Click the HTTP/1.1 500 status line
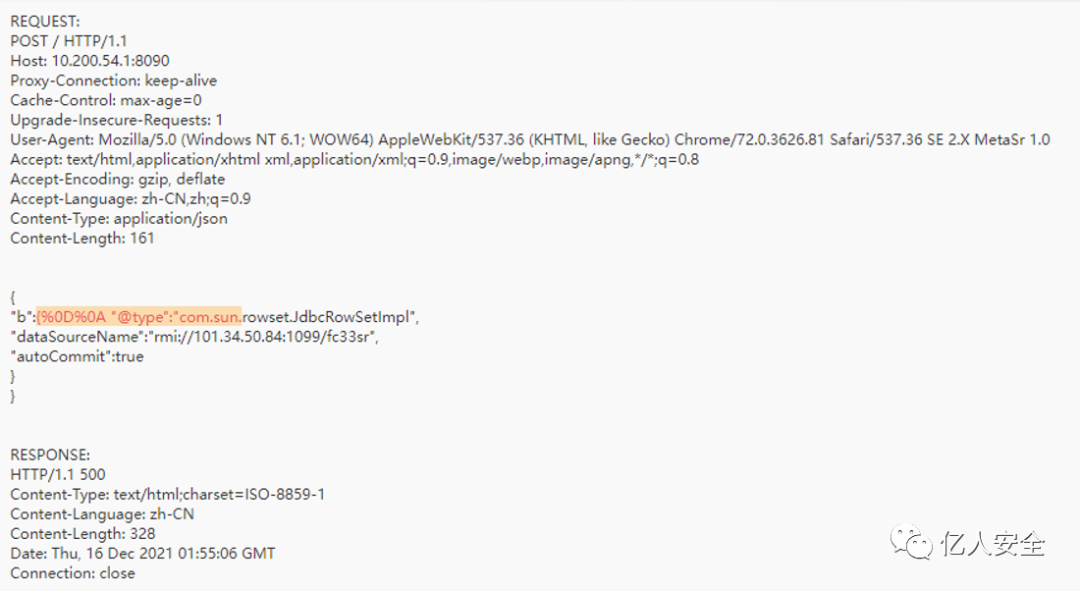The width and height of the screenshot is (1080, 591). (x=58, y=475)
